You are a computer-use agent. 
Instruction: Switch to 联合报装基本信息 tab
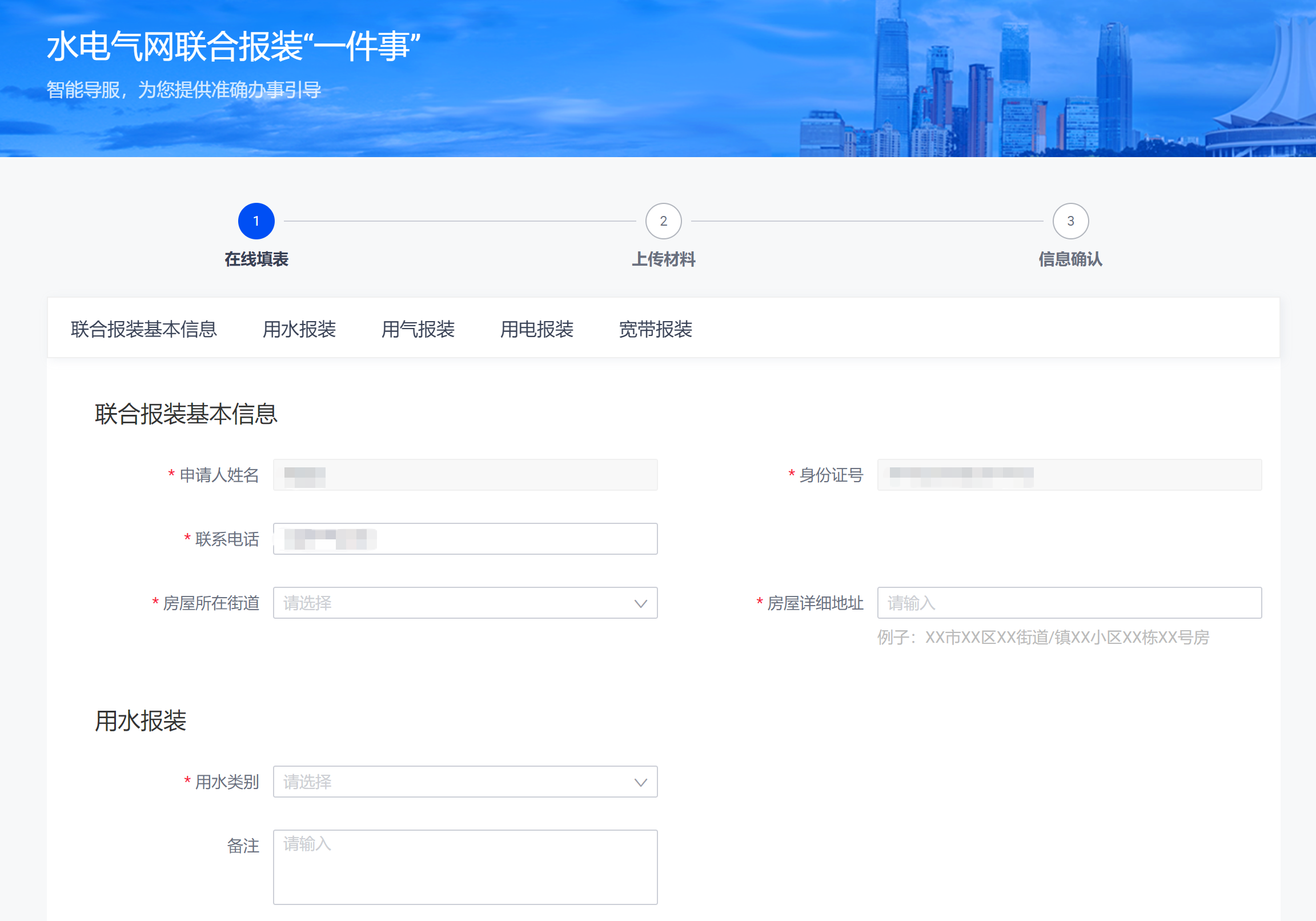(x=144, y=329)
